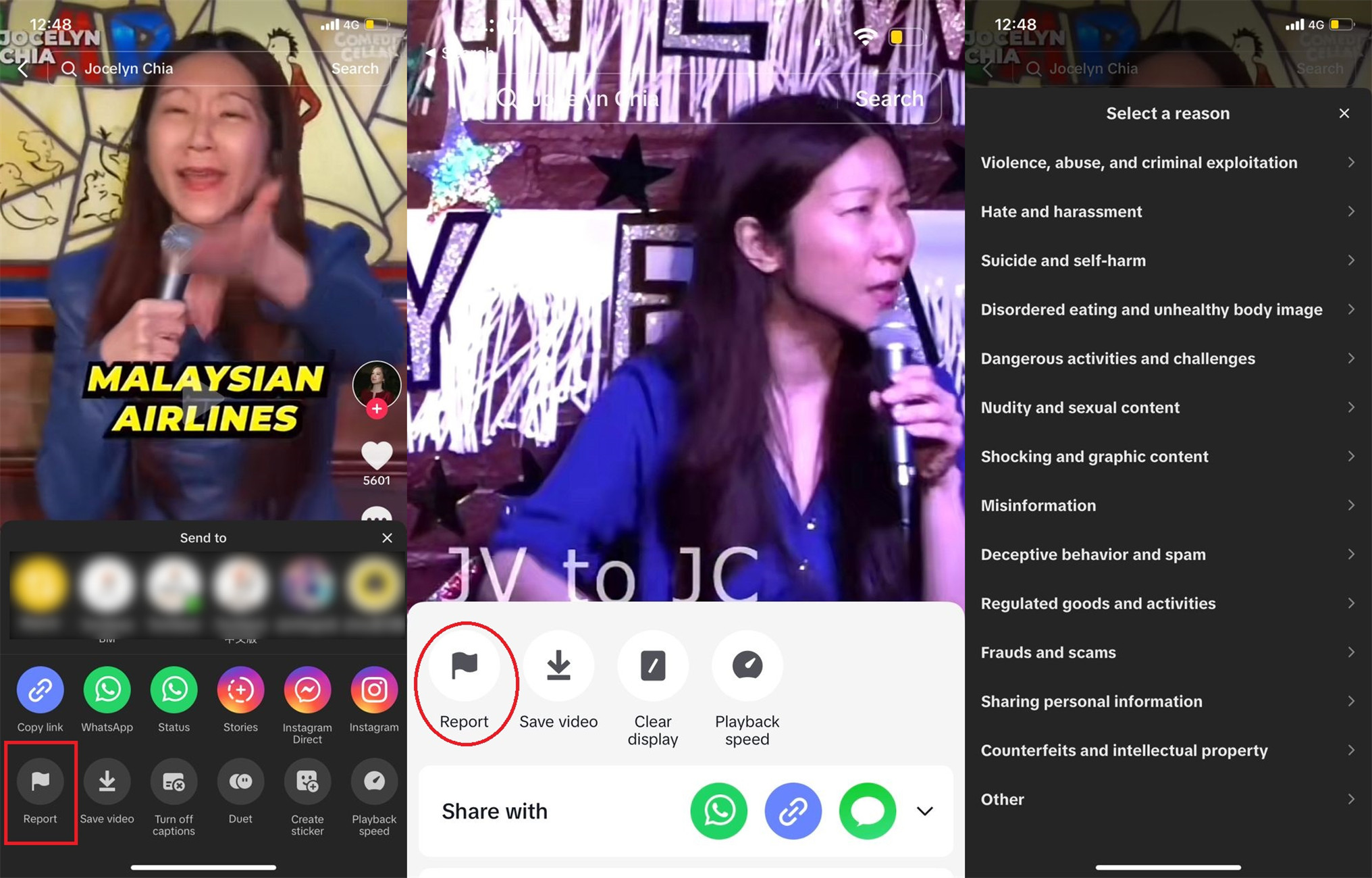Tap Create sticker icon
This screenshot has width=1372, height=878.
307,781
